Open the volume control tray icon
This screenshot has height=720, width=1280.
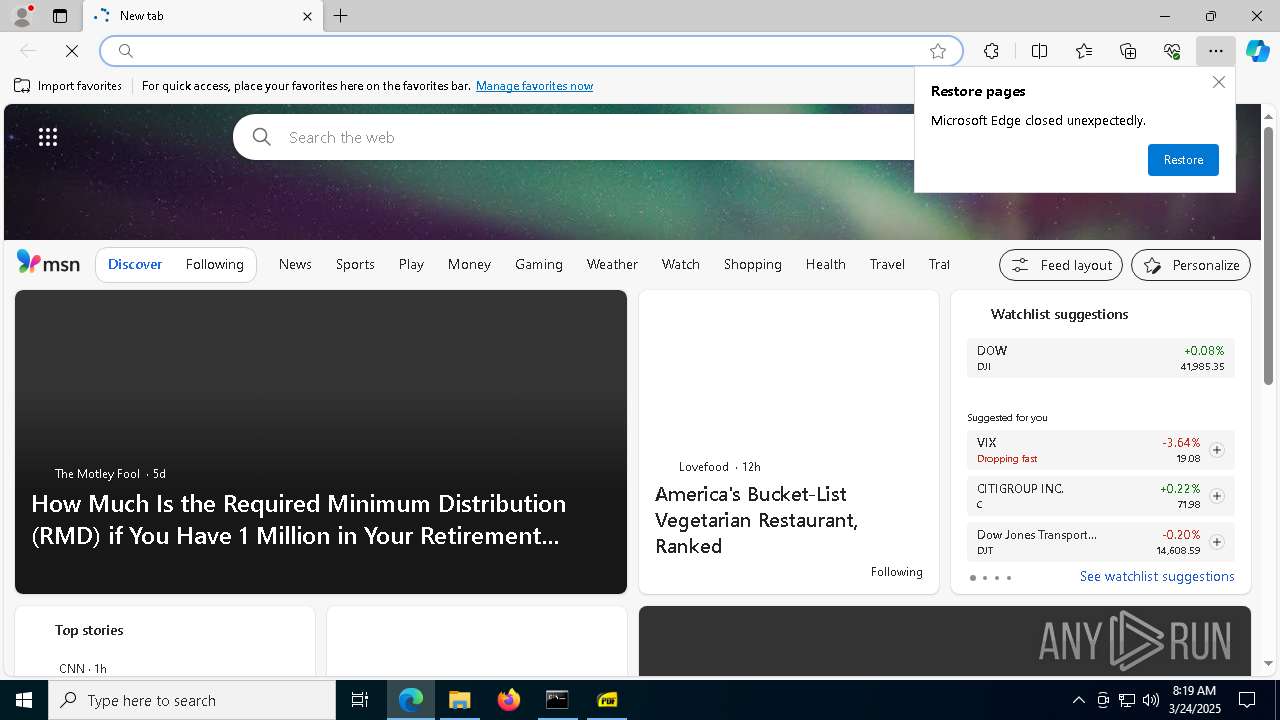pos(1150,700)
